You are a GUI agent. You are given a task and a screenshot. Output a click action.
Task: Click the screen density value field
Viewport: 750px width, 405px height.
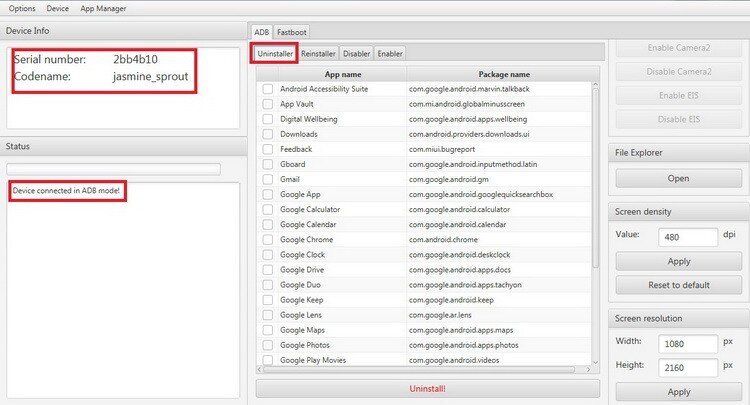pyautogui.click(x=688, y=237)
